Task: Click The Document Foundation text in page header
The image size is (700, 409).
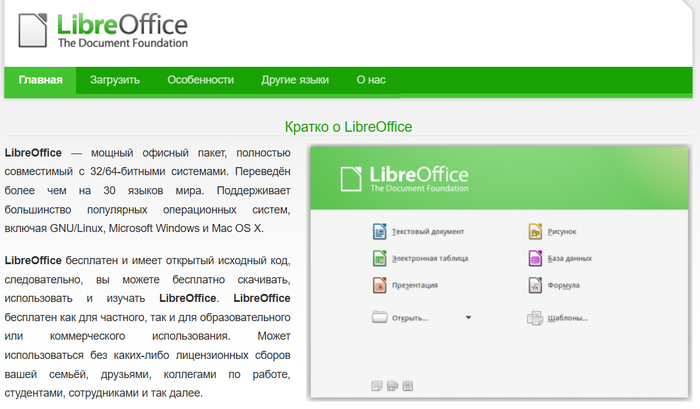Action: coord(123,43)
